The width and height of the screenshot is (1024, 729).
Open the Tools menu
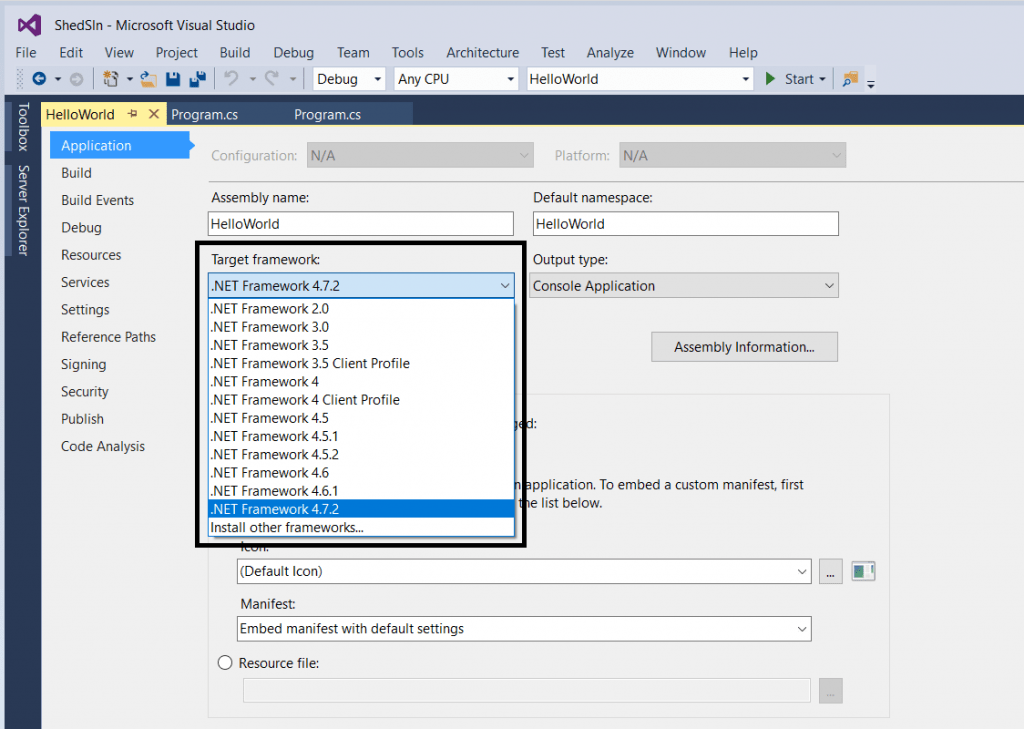pyautogui.click(x=408, y=52)
